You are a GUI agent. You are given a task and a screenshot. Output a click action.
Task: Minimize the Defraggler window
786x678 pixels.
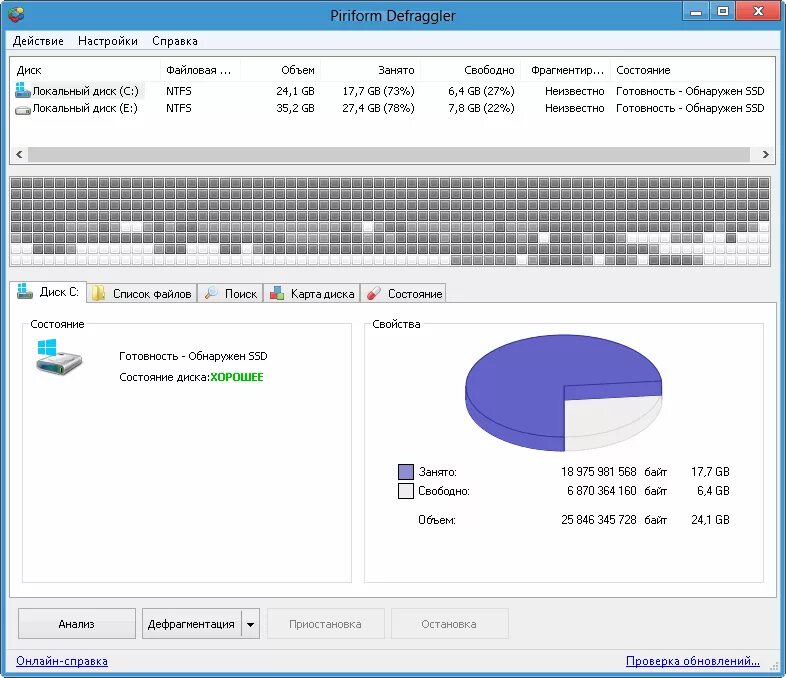coord(696,11)
